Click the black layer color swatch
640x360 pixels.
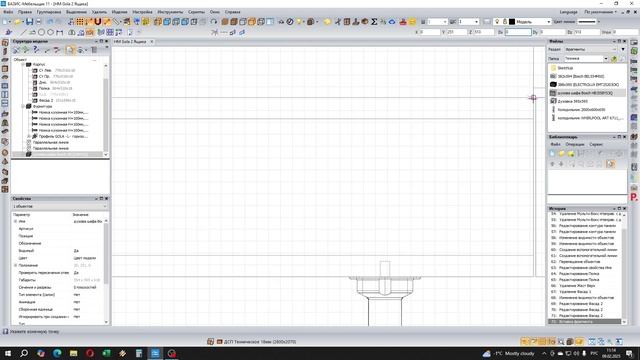point(512,22)
